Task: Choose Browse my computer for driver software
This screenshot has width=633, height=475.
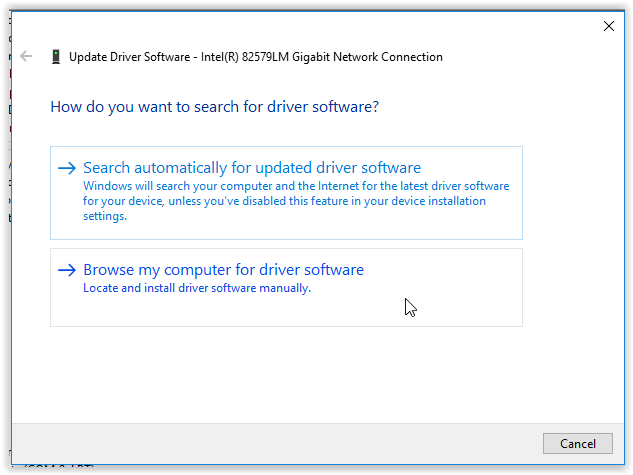Action: [223, 270]
